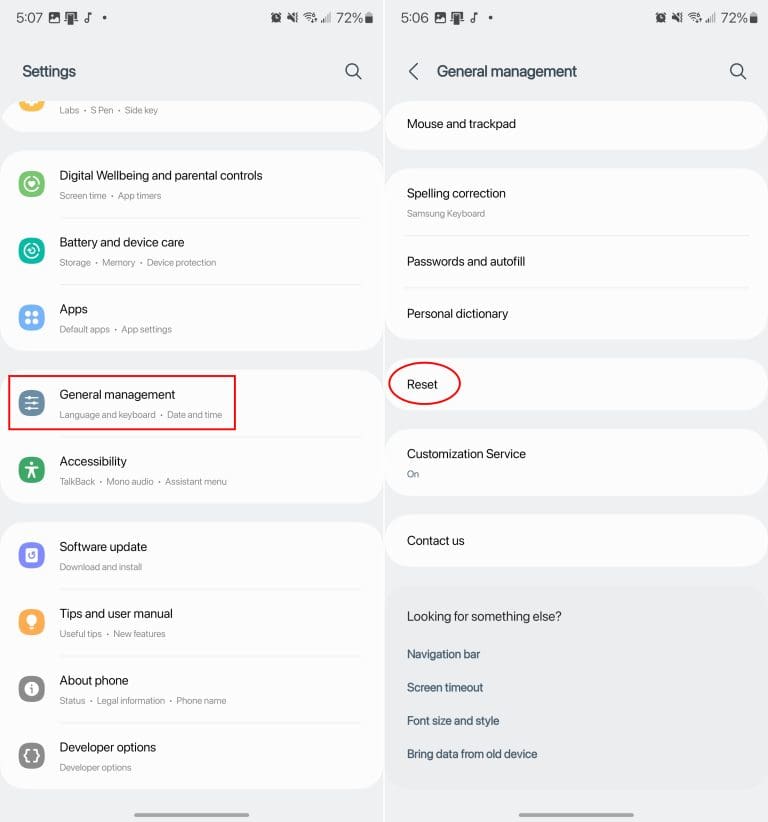
Task: Select the Screen timeout link
Action: click(445, 687)
